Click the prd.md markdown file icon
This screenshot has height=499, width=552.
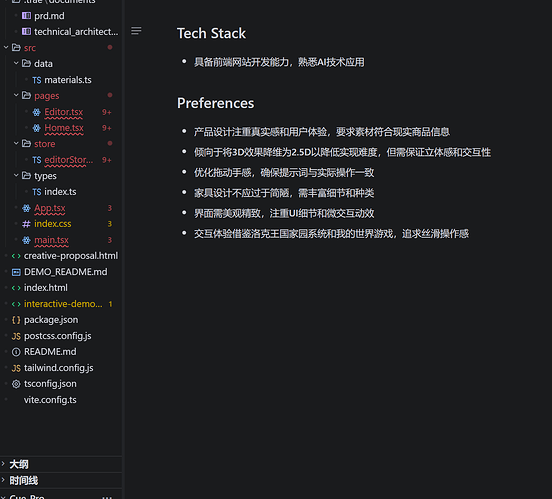click(x=26, y=16)
